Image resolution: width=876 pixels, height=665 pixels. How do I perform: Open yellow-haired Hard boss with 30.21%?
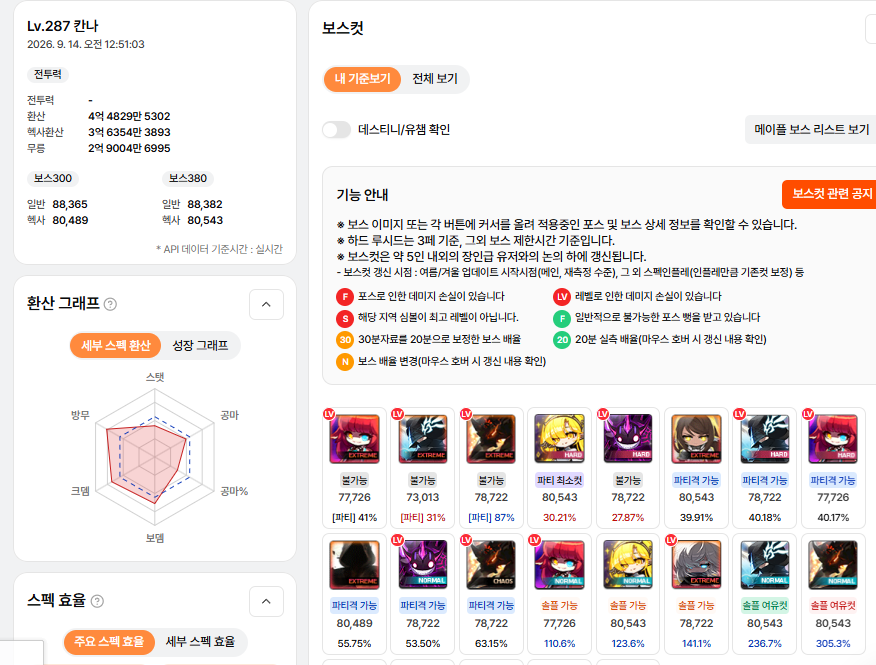tap(559, 439)
